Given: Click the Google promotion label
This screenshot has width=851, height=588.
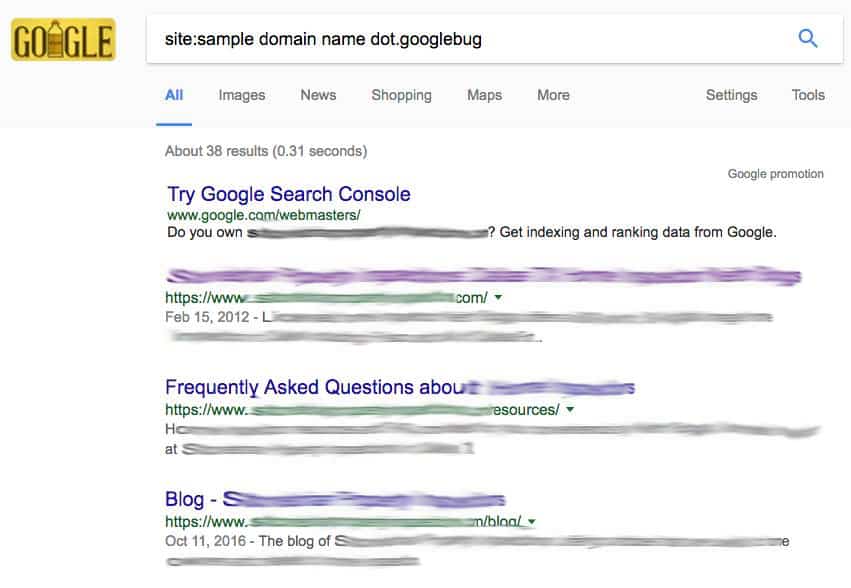Looking at the screenshot, I should 776,174.
